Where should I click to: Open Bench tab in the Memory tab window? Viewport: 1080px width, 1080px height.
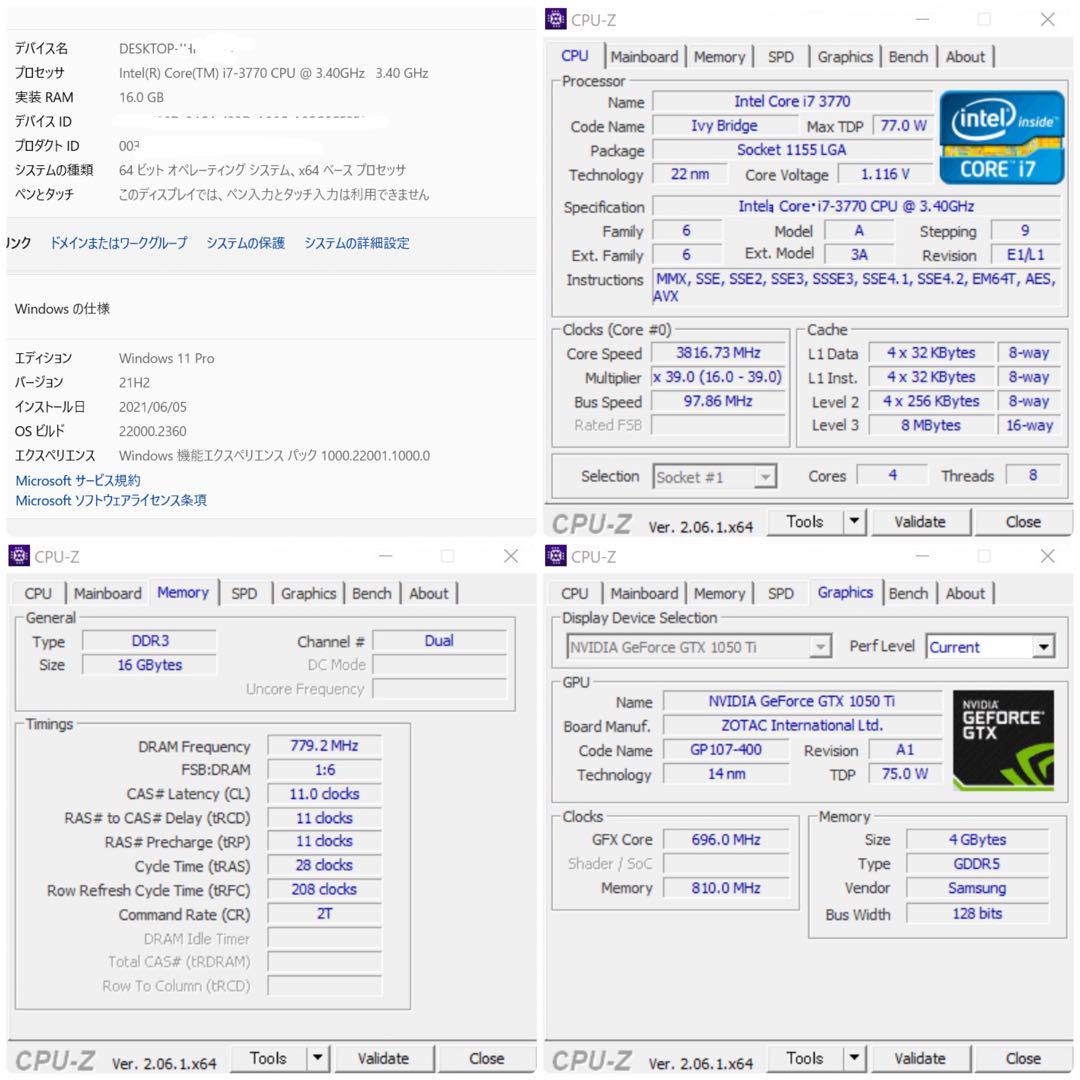point(371,593)
